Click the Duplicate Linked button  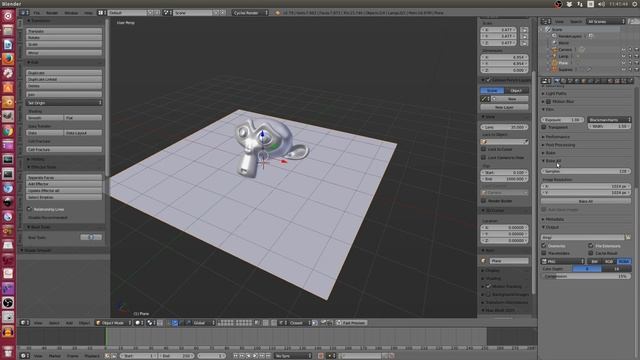coord(64,79)
